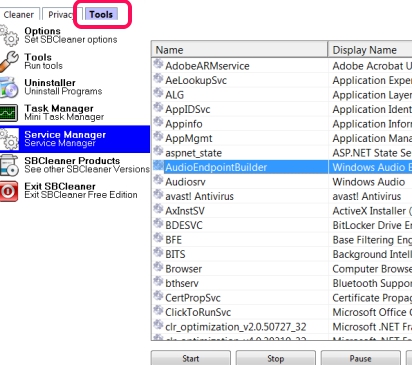Click gear icon beside AppIDSvc
Image resolution: width=412 pixels, height=365 pixels.
point(158,107)
